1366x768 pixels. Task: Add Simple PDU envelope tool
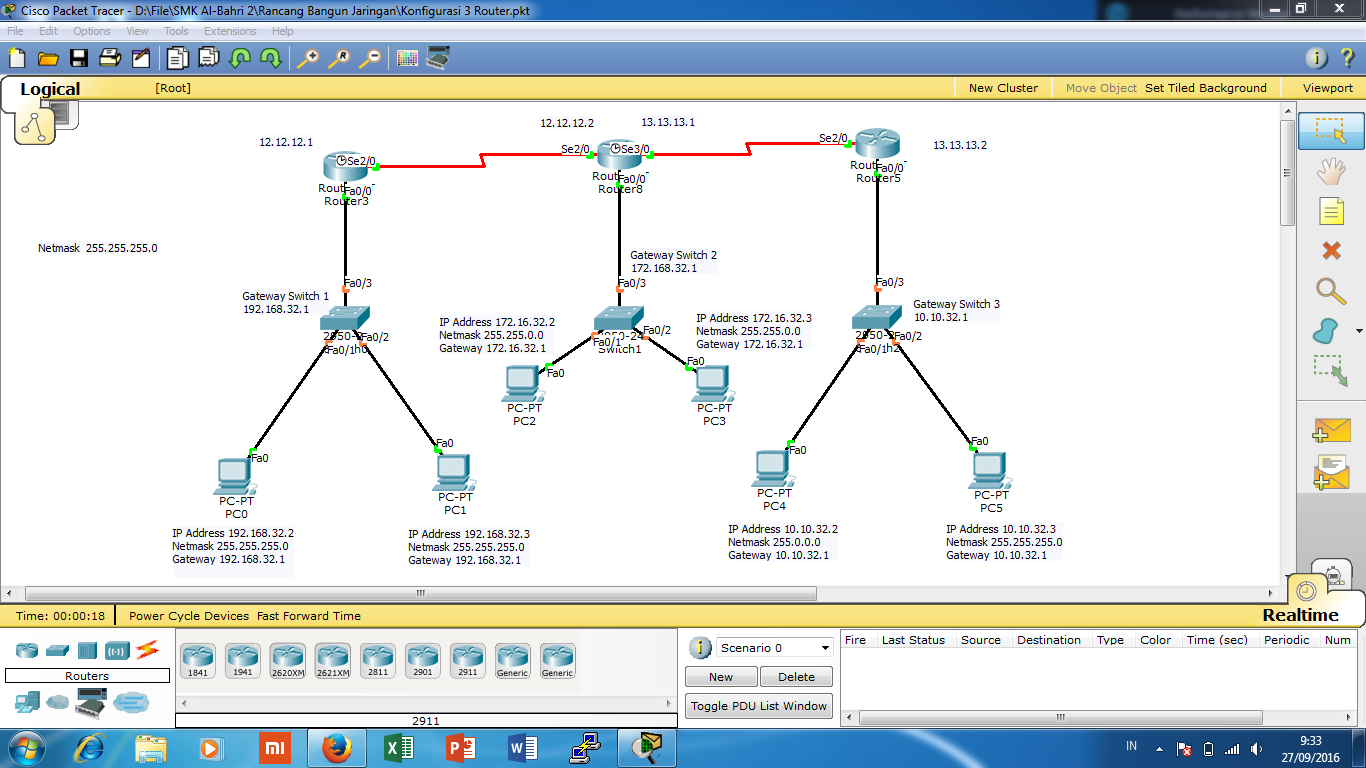tap(1331, 431)
